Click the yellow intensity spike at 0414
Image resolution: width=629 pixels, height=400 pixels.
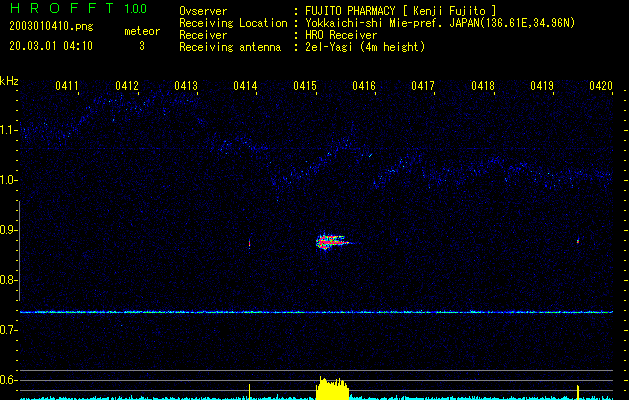click(x=250, y=392)
